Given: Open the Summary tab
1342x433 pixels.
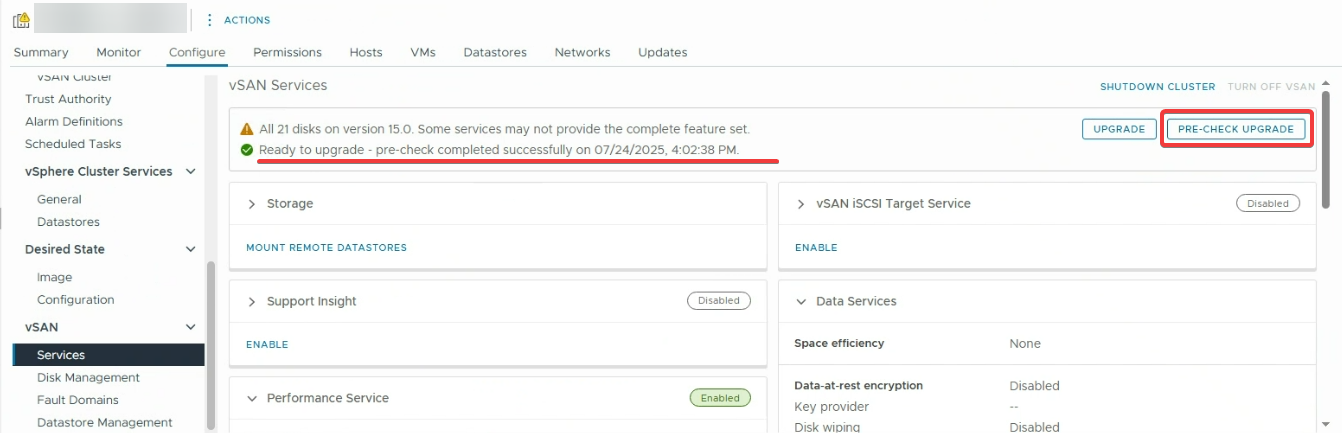Looking at the screenshot, I should pyautogui.click(x=41, y=52).
